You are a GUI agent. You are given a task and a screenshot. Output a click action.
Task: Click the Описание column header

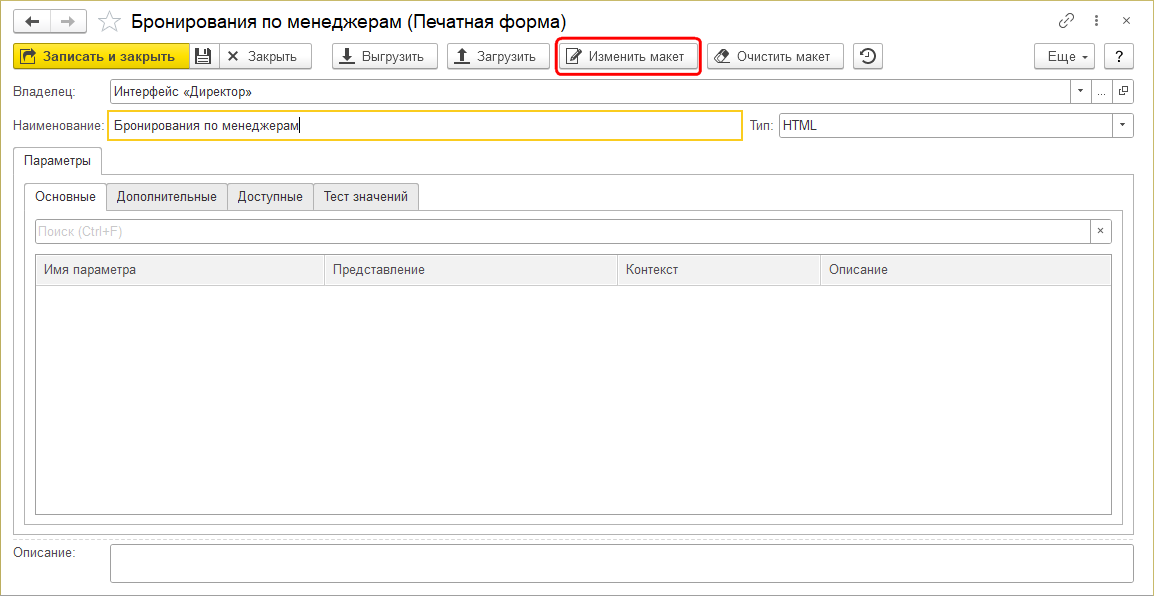966,269
